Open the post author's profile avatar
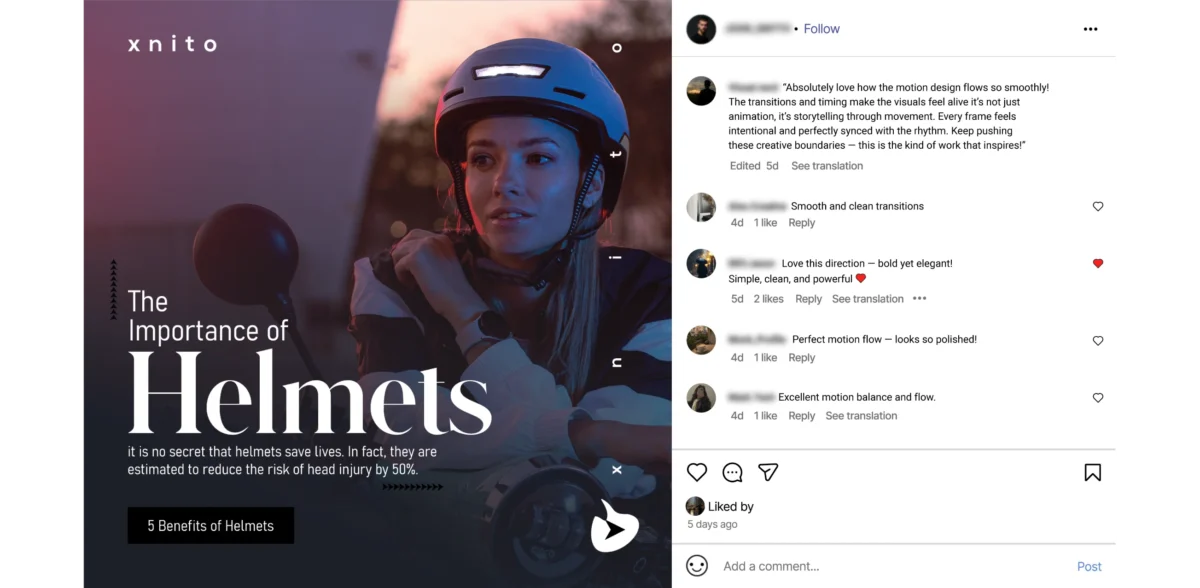 point(701,29)
